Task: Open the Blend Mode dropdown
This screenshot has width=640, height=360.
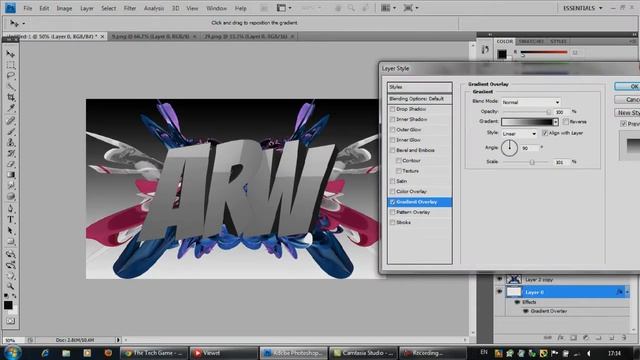Action: click(x=531, y=102)
